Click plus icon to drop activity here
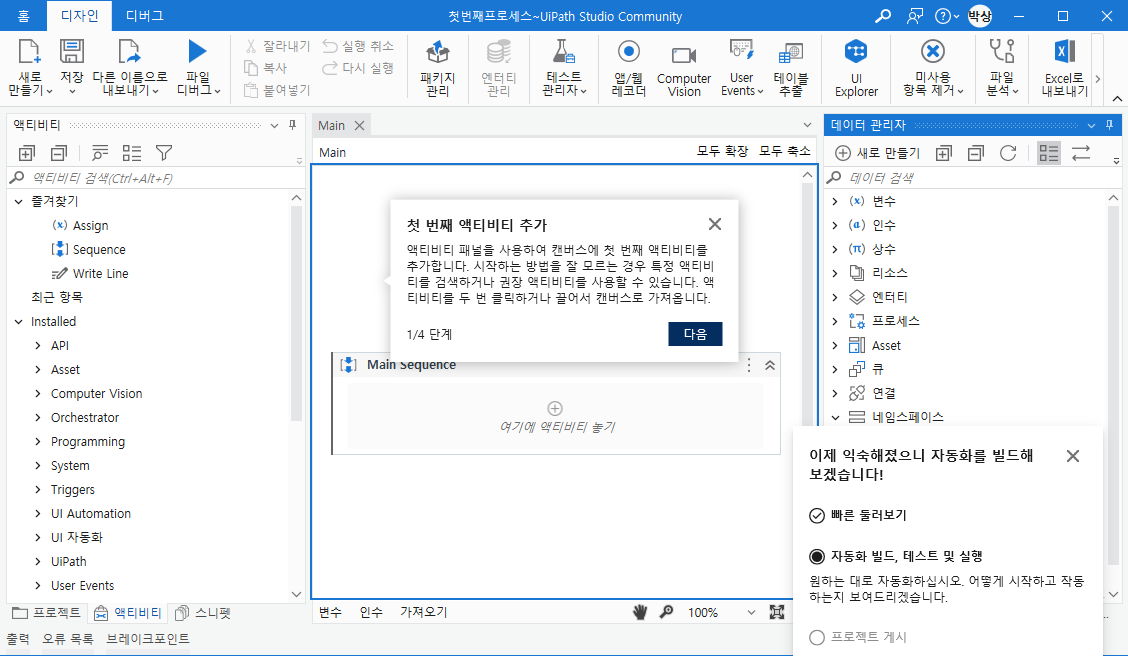The width and height of the screenshot is (1128, 656). [555, 409]
